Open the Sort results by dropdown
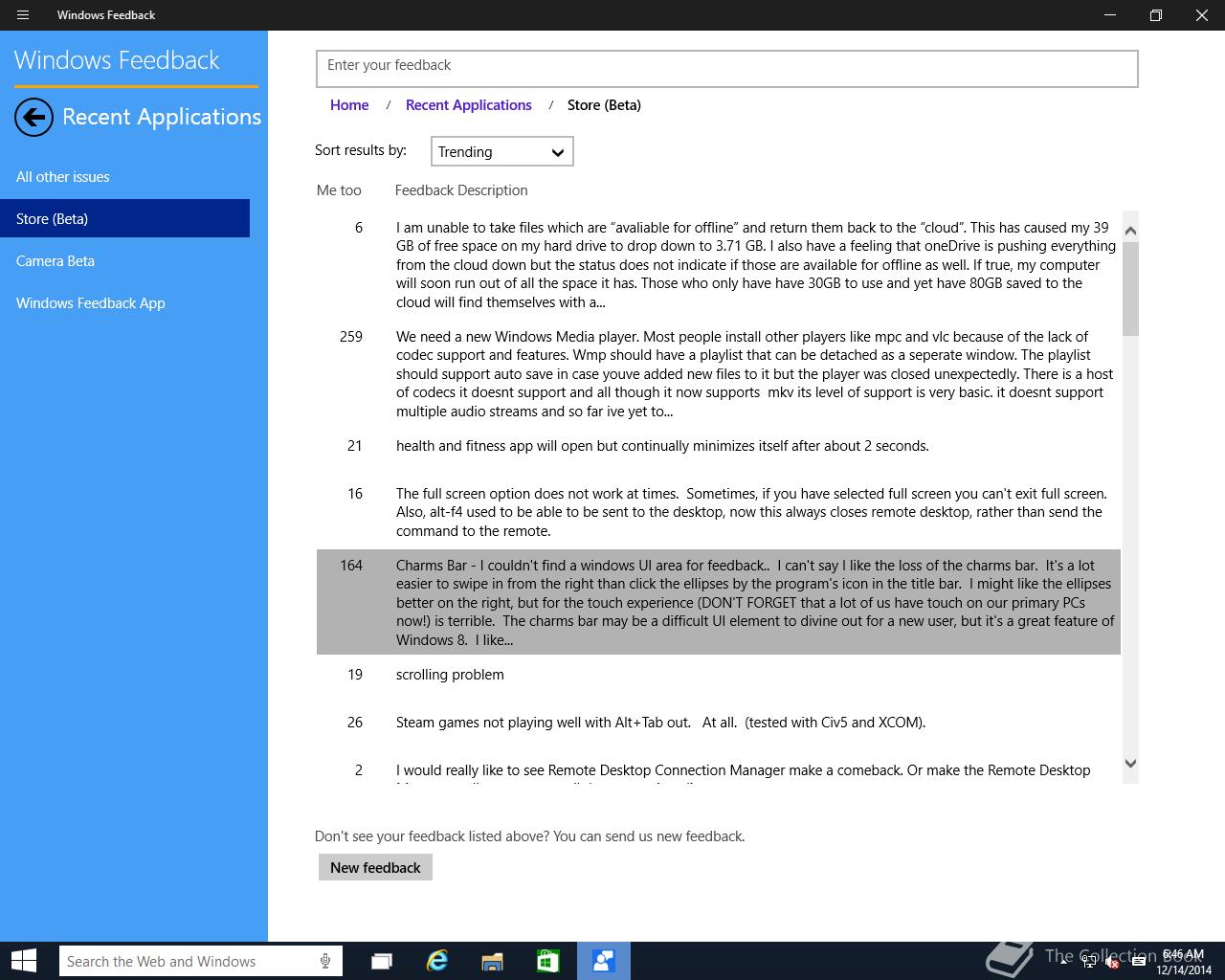The image size is (1225, 980). tap(501, 152)
